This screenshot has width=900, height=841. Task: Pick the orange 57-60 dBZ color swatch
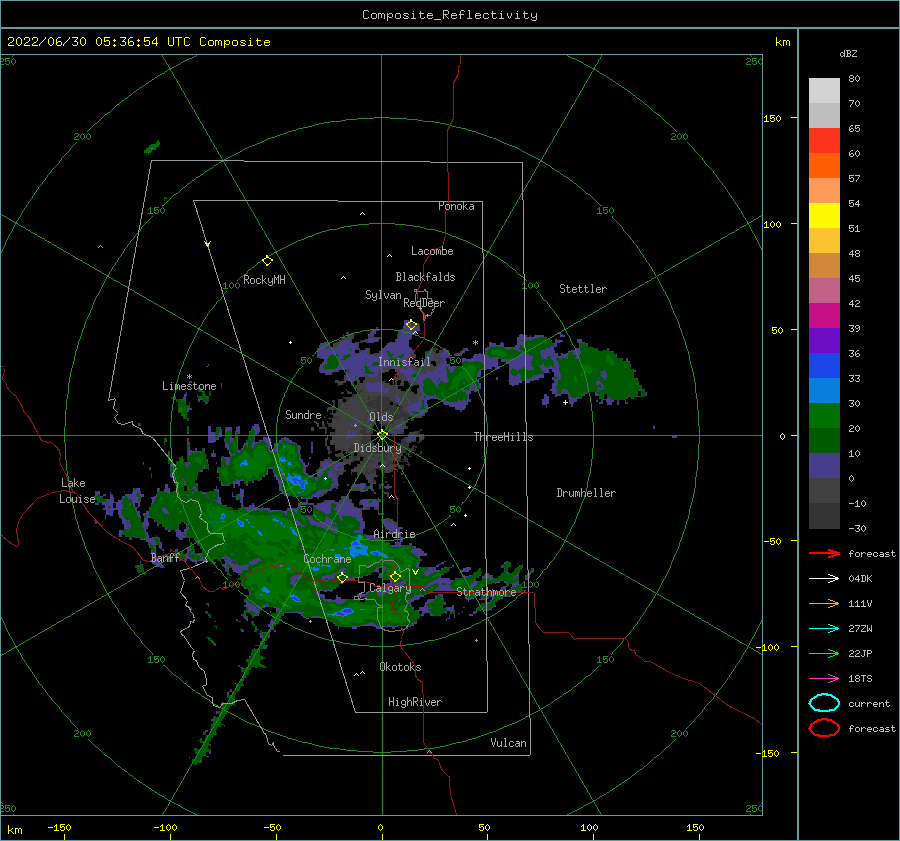[824, 166]
